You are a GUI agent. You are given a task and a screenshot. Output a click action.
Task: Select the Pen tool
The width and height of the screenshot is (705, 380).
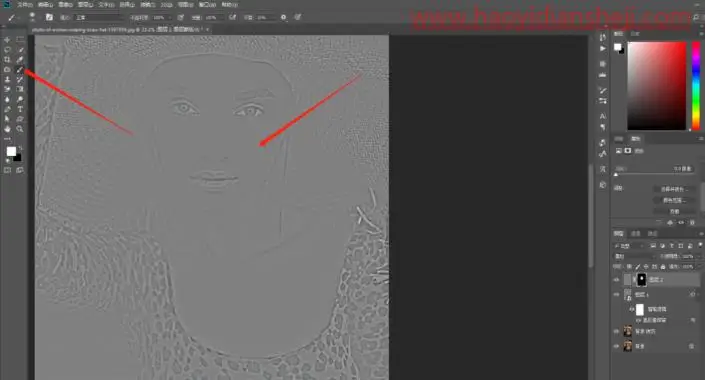tap(7, 109)
